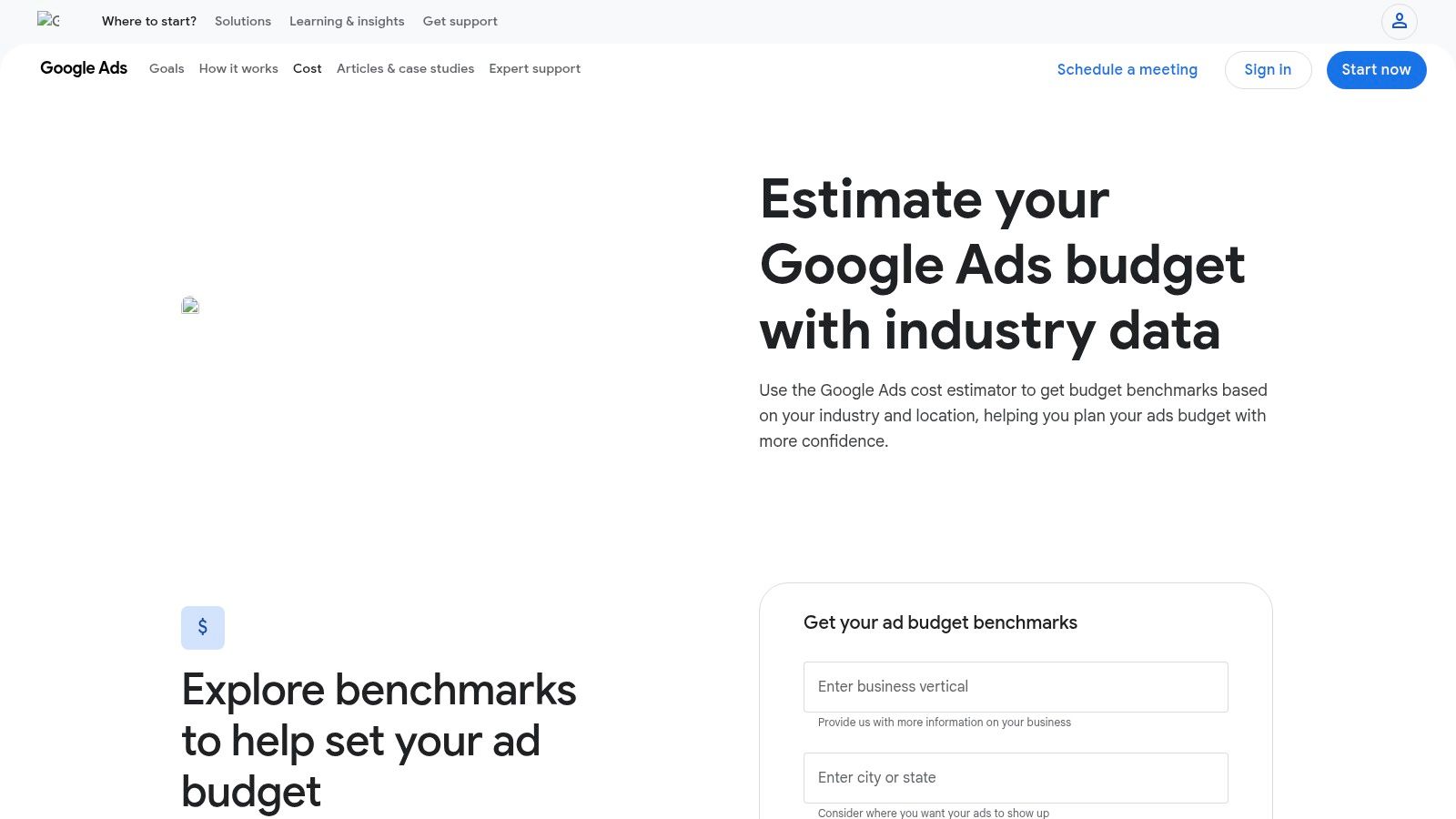Open the "How it works" section
The width and height of the screenshot is (1456, 819).
pos(238,68)
